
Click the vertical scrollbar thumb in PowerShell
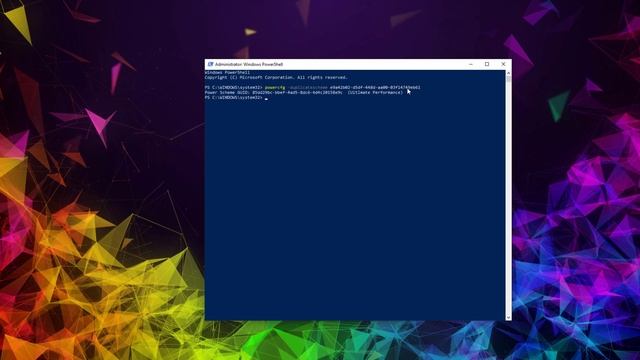click(508, 79)
